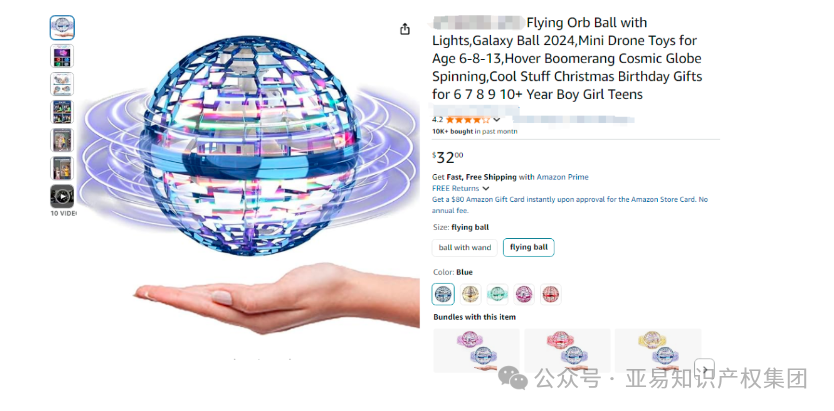This screenshot has height=411, width=834.
Task: Advance bundles carousel with next arrow
Action: point(705,367)
